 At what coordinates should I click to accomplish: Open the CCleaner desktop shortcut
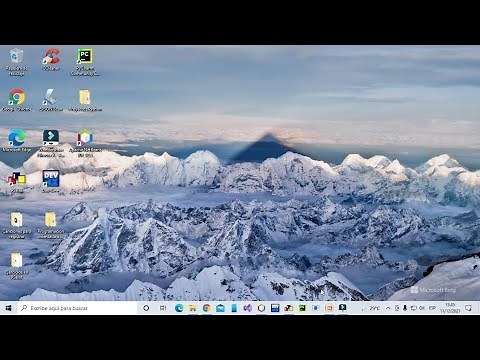tap(51, 59)
